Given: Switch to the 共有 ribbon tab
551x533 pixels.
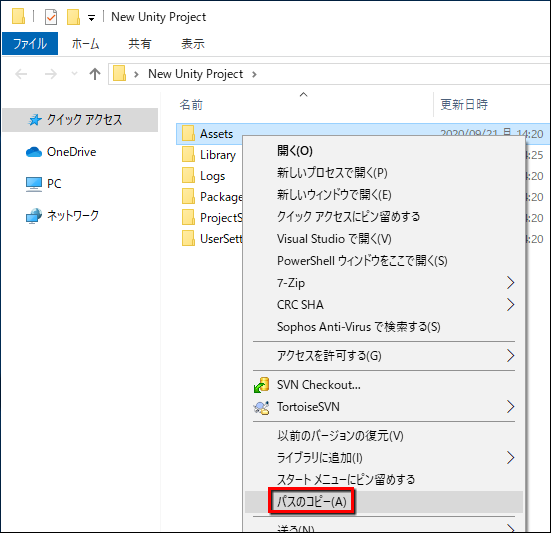Looking at the screenshot, I should 140,44.
